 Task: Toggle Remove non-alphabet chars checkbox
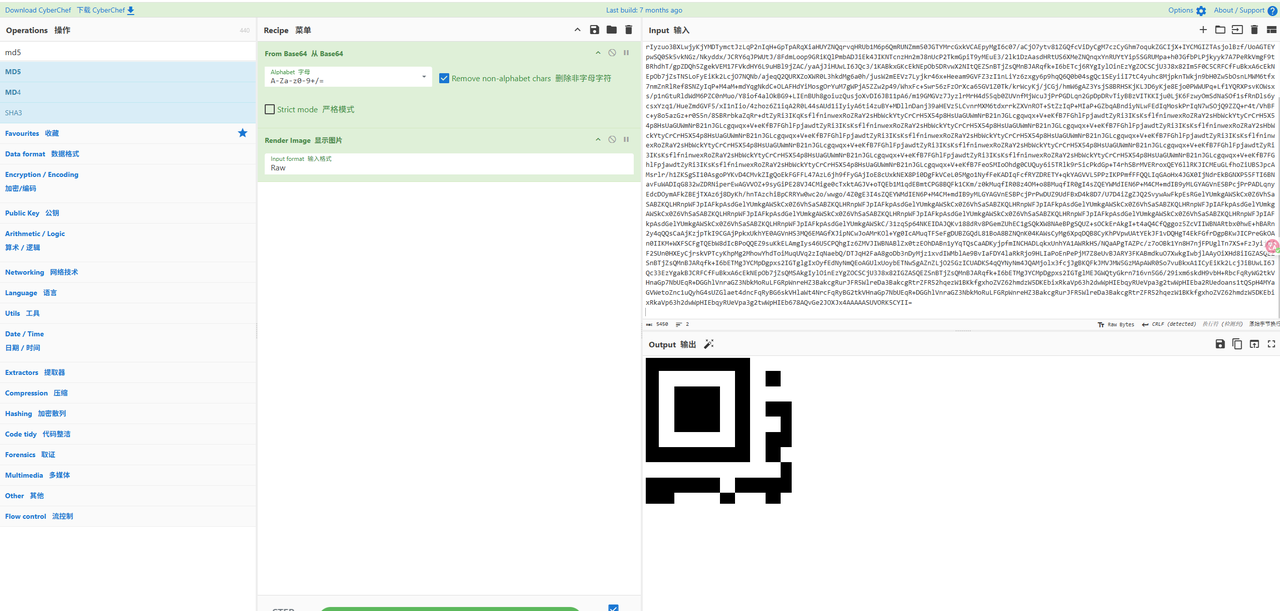point(444,78)
